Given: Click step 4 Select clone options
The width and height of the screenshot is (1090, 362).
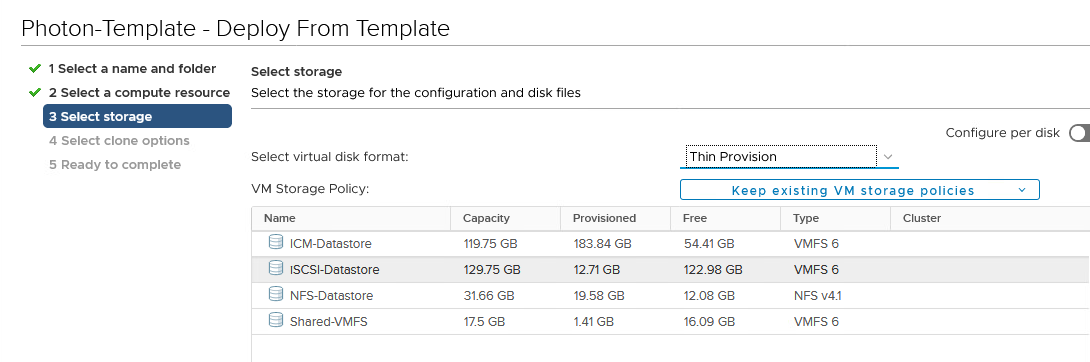Looking at the screenshot, I should 119,140.
